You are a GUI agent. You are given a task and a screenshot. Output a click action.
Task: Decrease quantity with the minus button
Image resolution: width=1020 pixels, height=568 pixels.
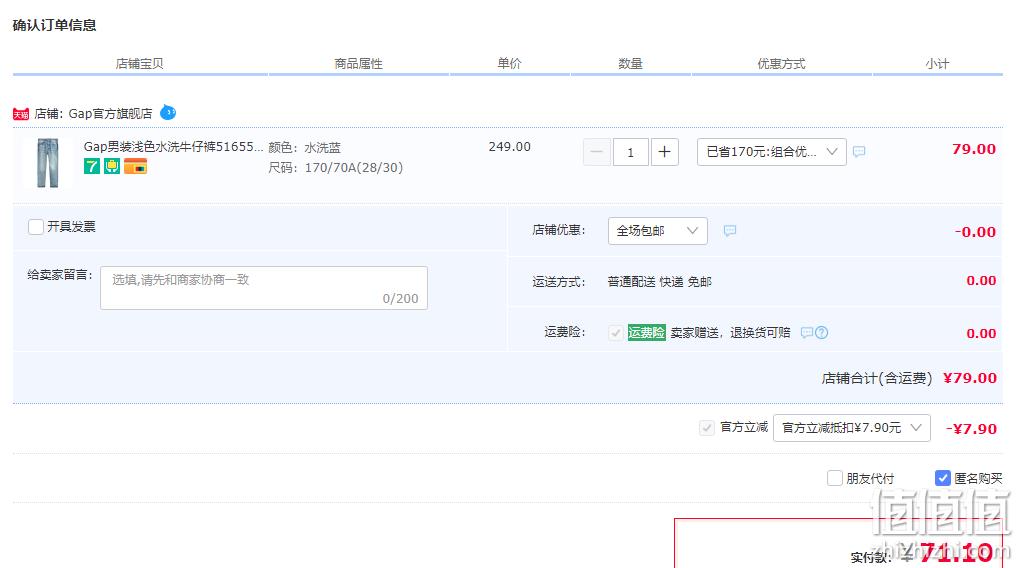click(597, 152)
